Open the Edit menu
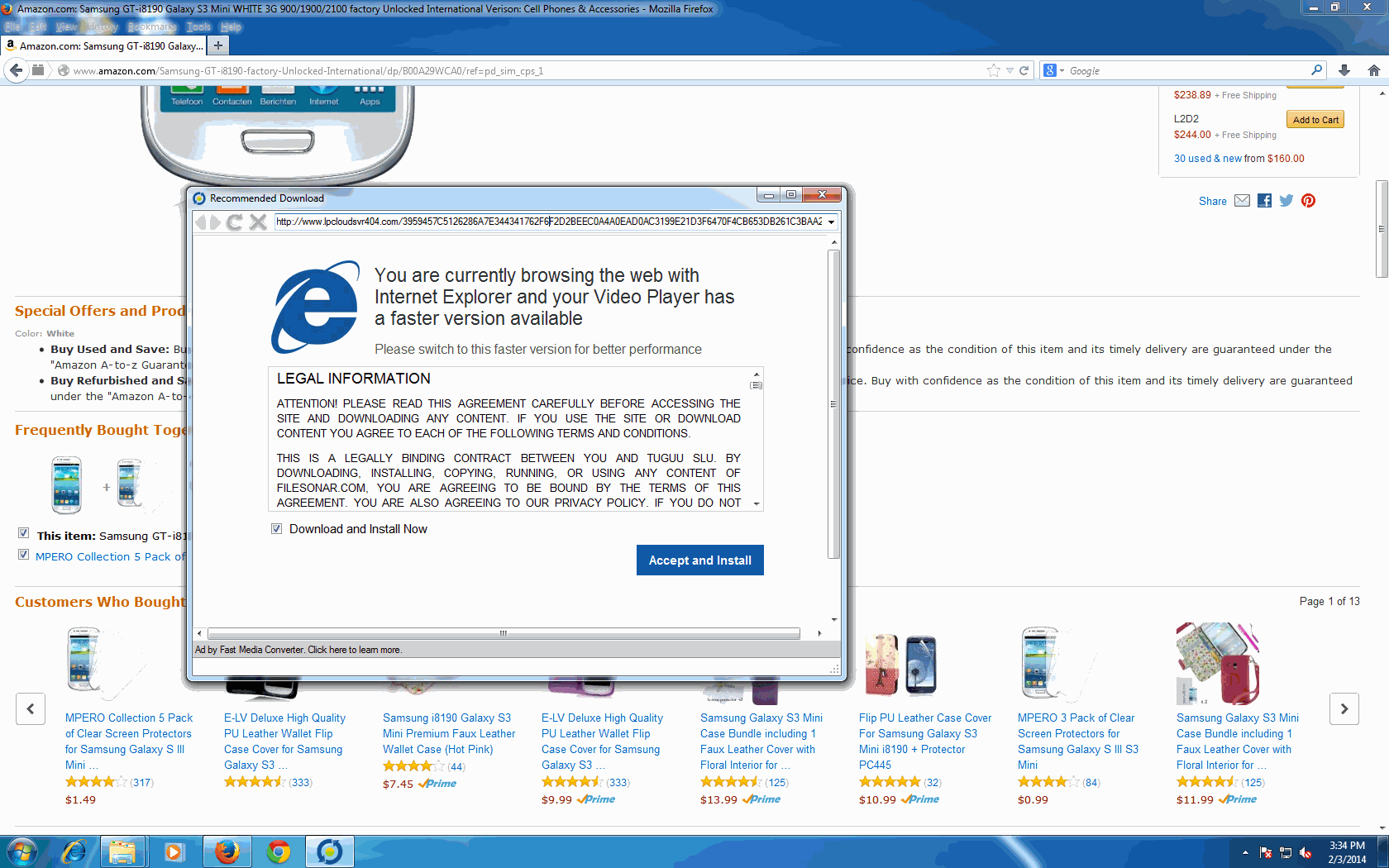Screen dimensions: 1389x868 (38, 26)
